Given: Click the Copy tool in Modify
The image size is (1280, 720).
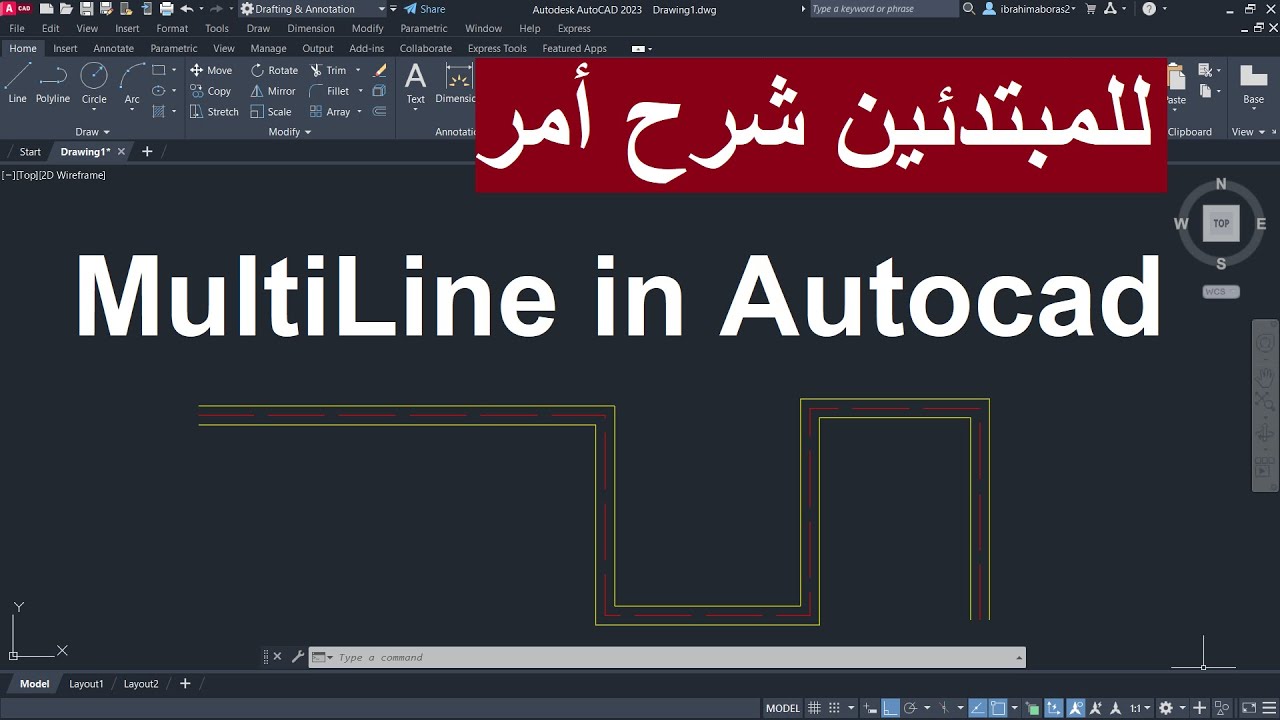Looking at the screenshot, I should (211, 91).
